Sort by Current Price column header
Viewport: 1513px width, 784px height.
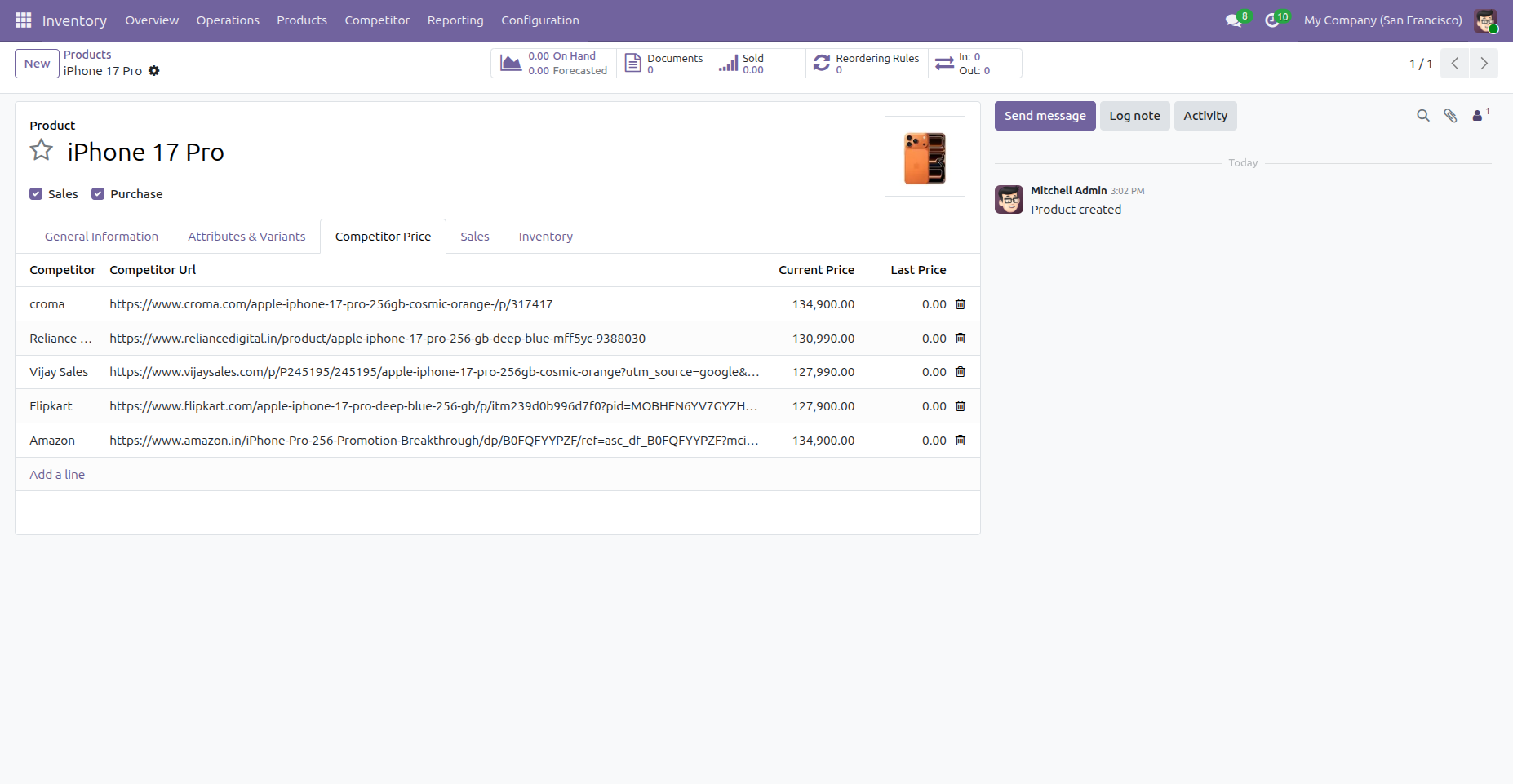(816, 270)
